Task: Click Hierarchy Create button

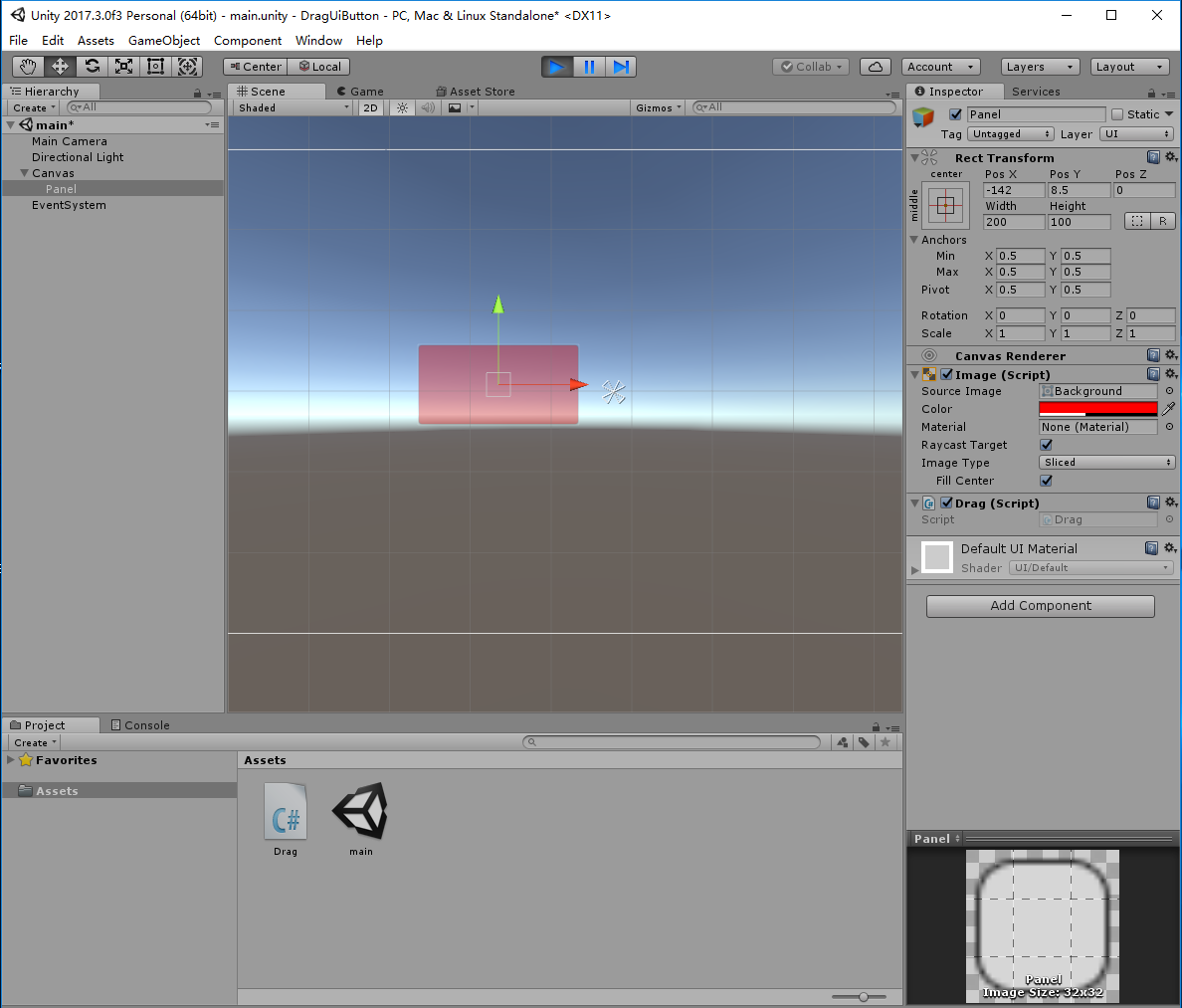Action: point(34,107)
